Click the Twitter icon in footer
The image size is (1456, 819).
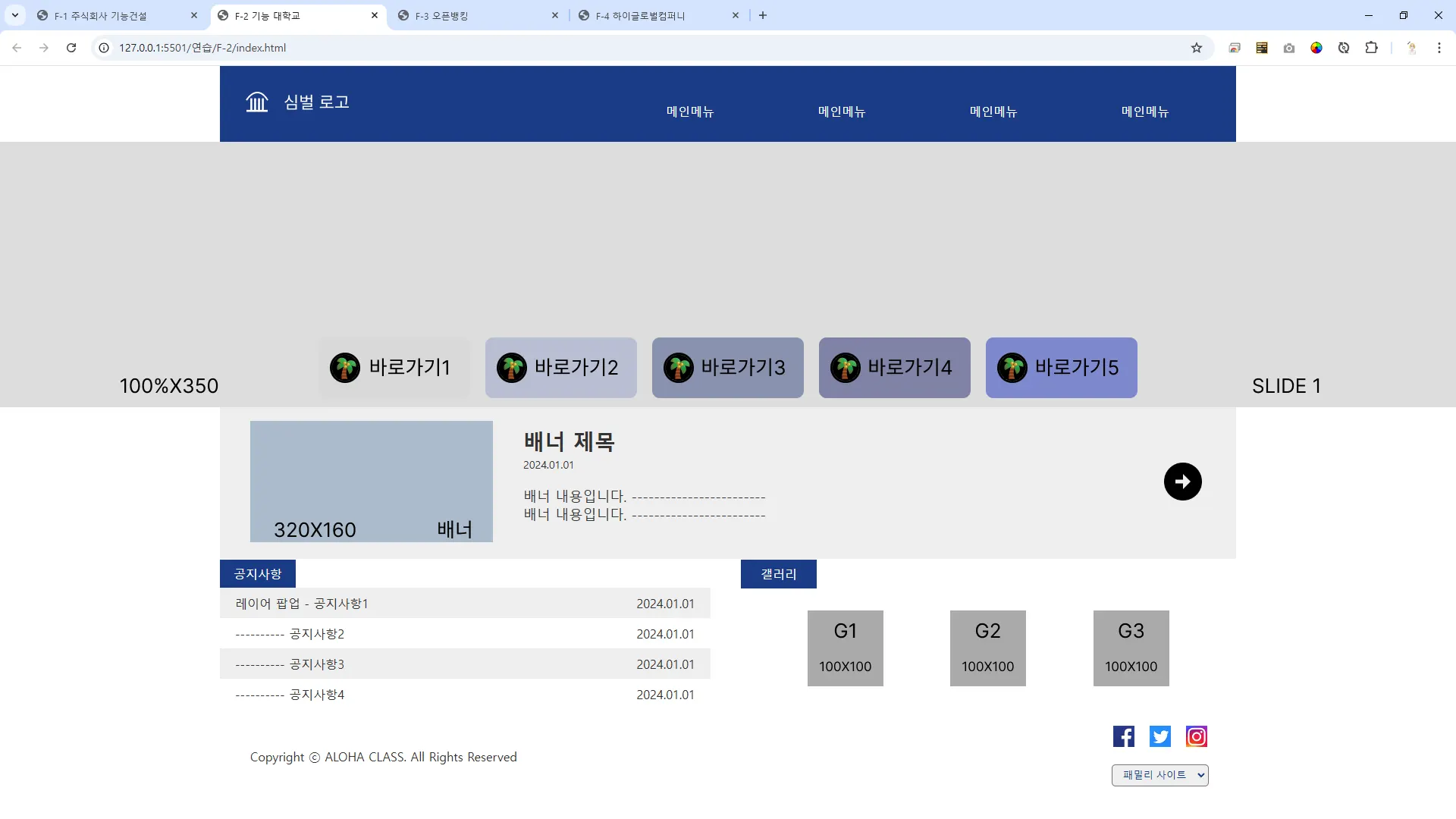[x=1160, y=736]
